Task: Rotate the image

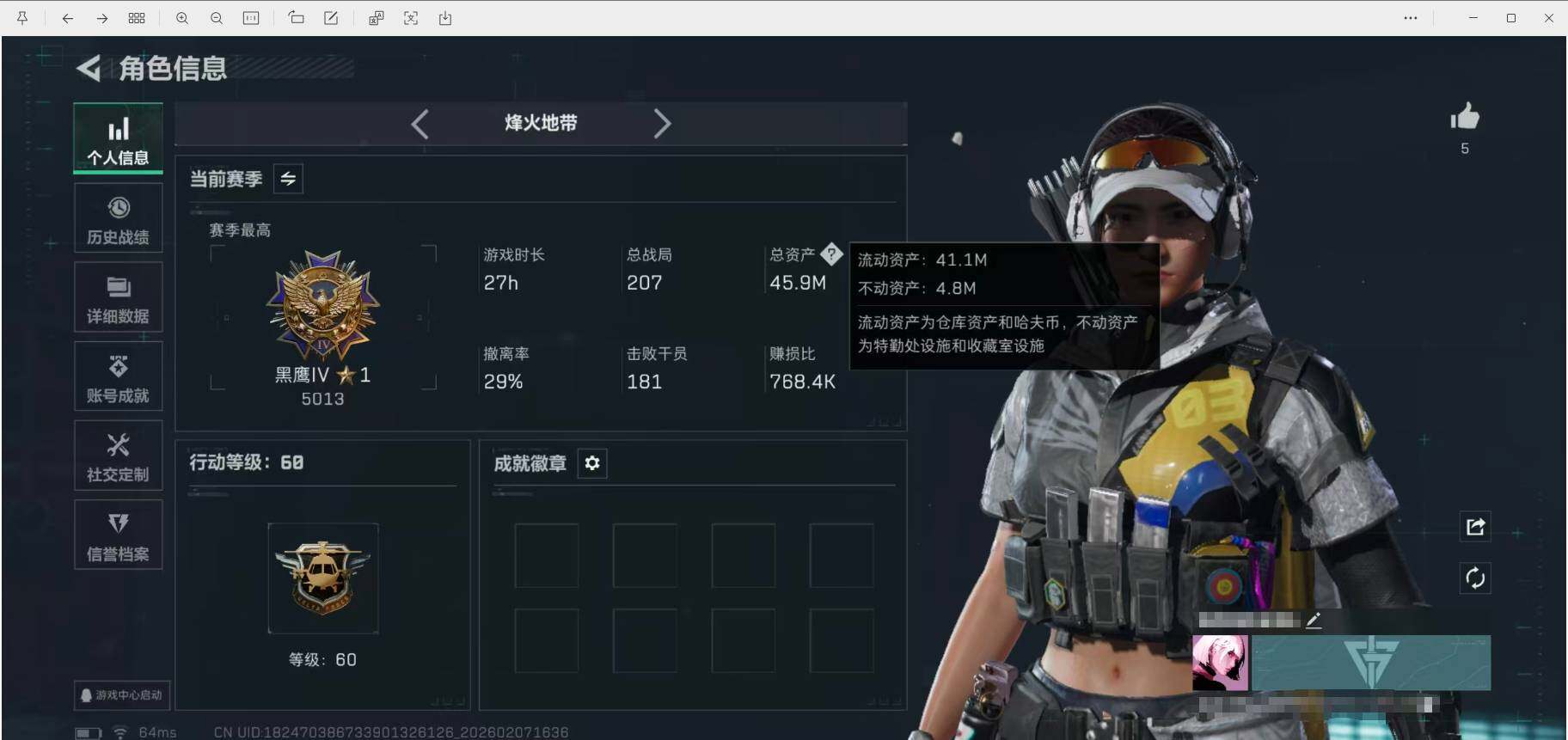Action: coord(296,18)
